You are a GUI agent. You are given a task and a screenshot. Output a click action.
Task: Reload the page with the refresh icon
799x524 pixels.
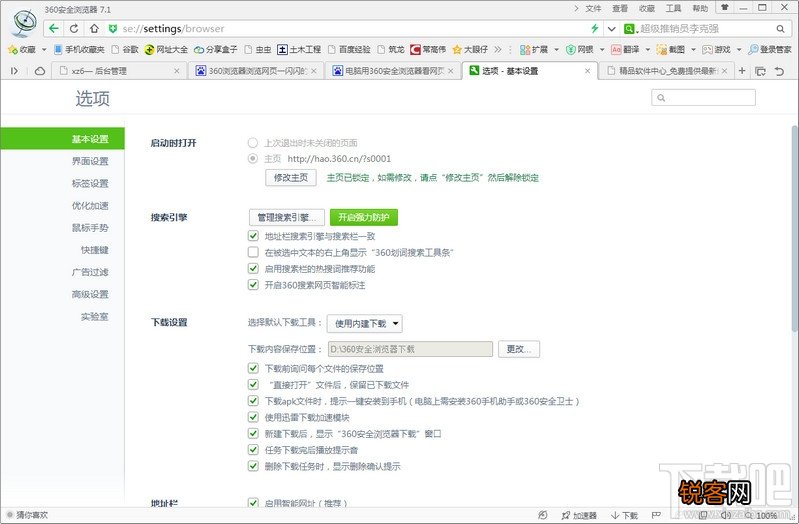click(x=74, y=29)
